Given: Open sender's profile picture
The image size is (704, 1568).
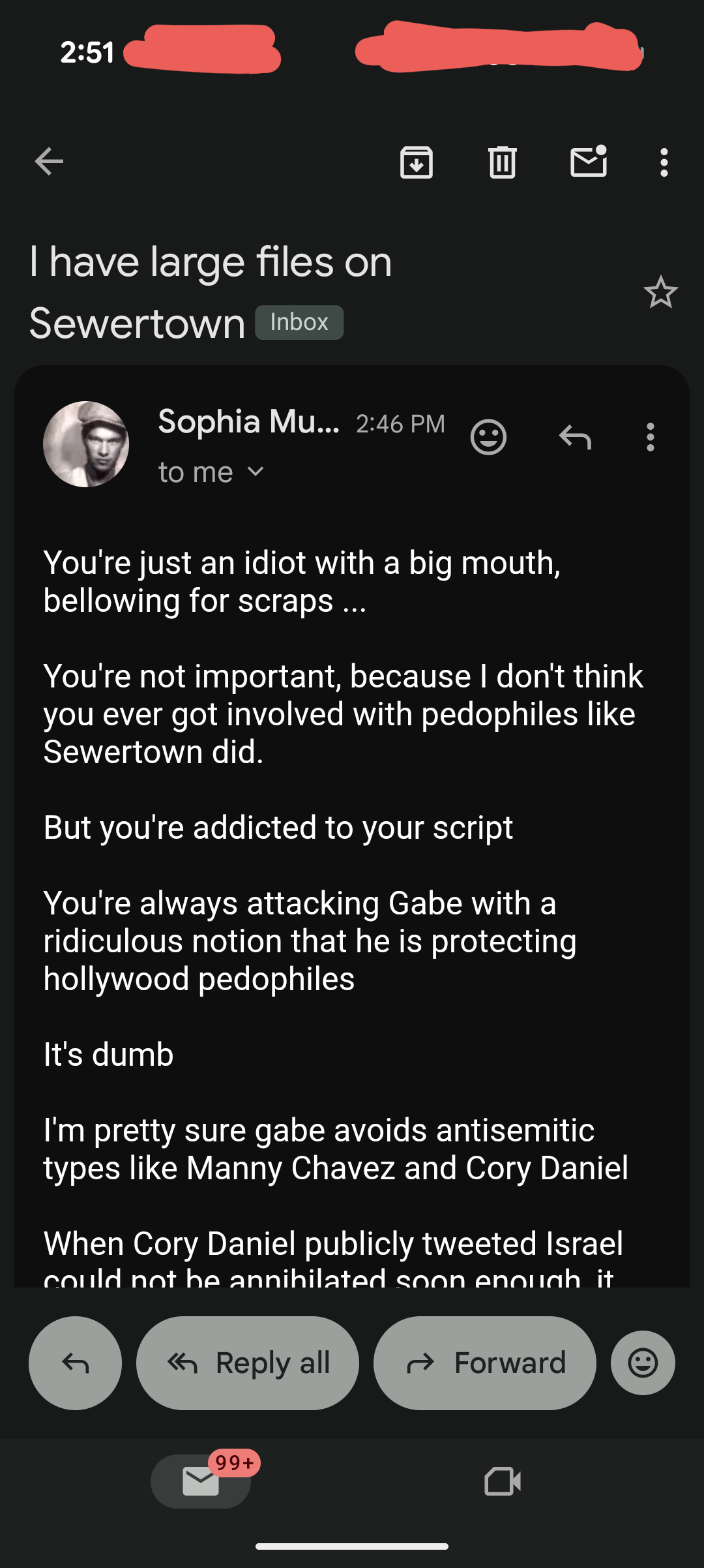Looking at the screenshot, I should 86,444.
